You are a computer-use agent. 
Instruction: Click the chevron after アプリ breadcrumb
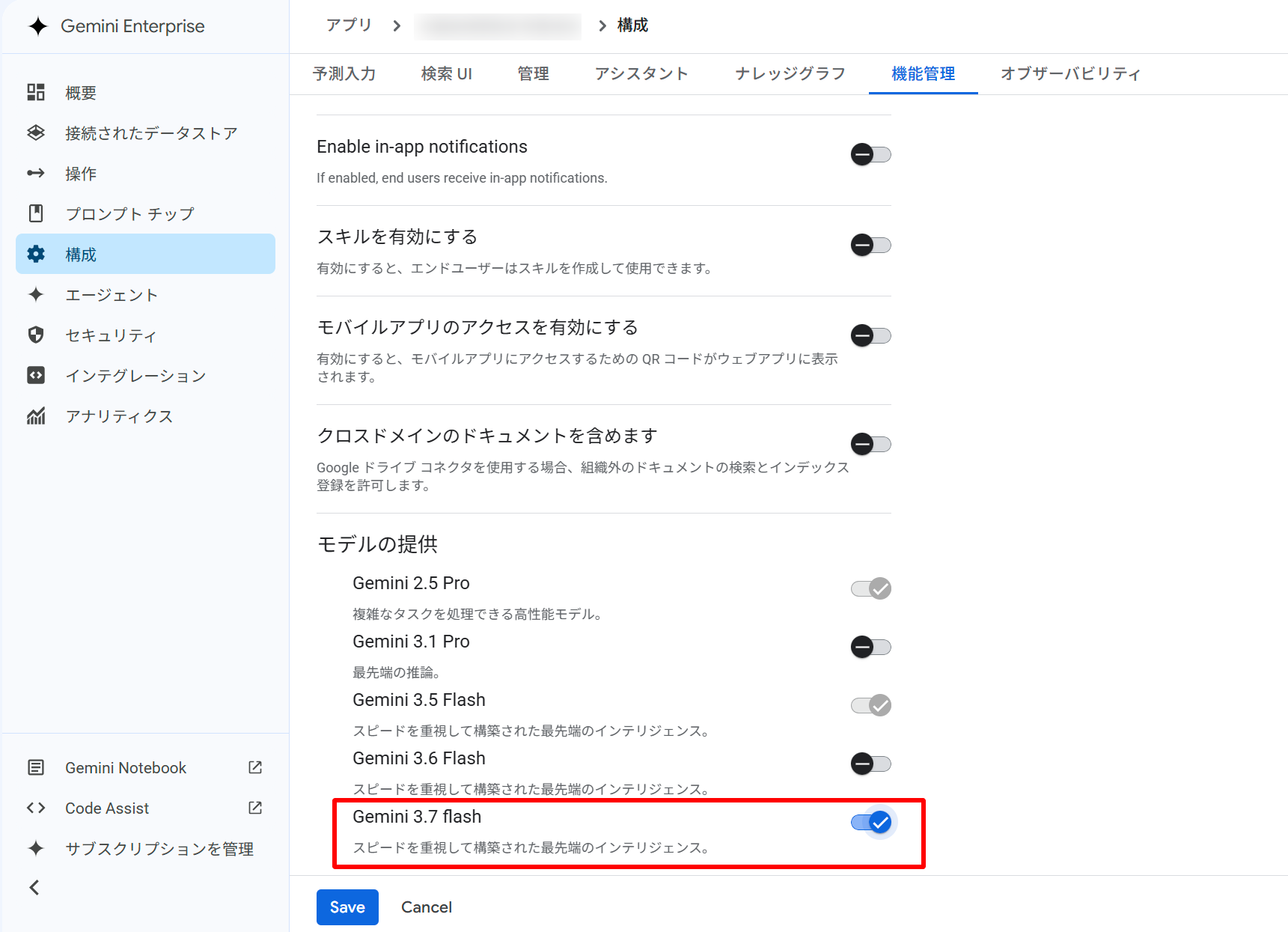click(397, 26)
